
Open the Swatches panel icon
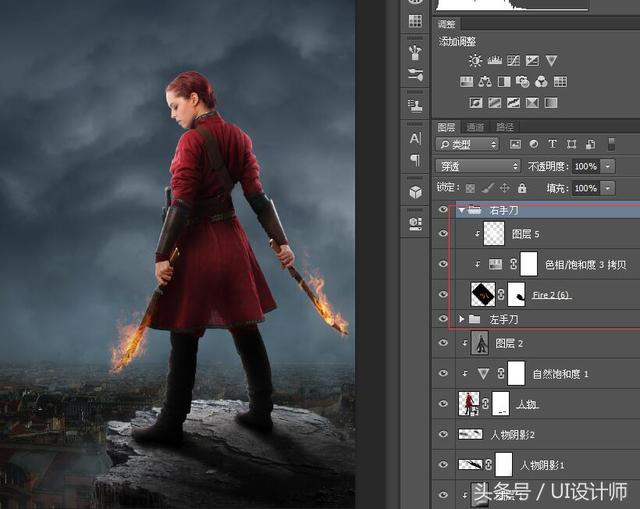point(415,21)
